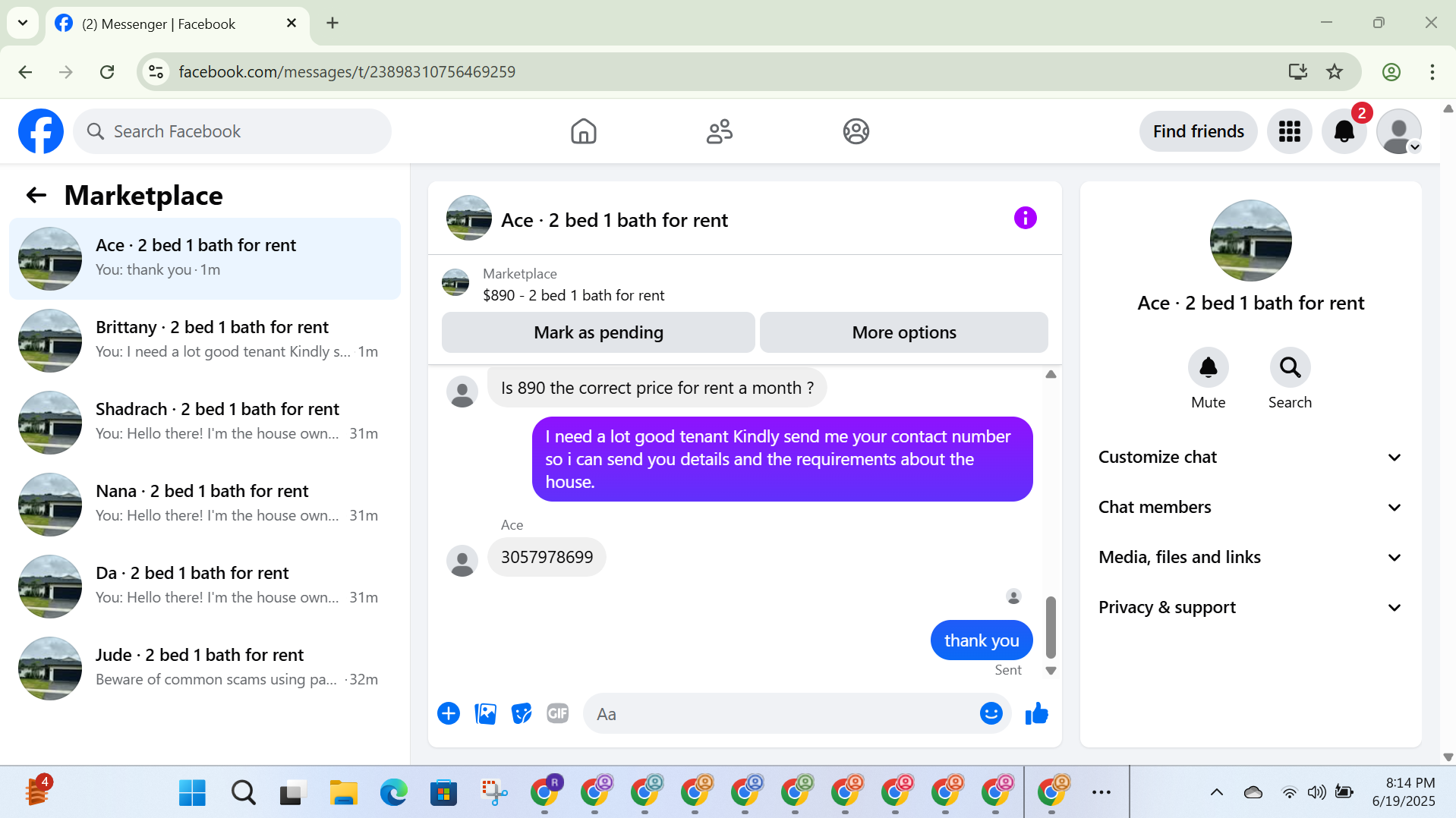This screenshot has height=818, width=1456.
Task: Open the $890 Marketplace listing link
Action: coord(573,295)
